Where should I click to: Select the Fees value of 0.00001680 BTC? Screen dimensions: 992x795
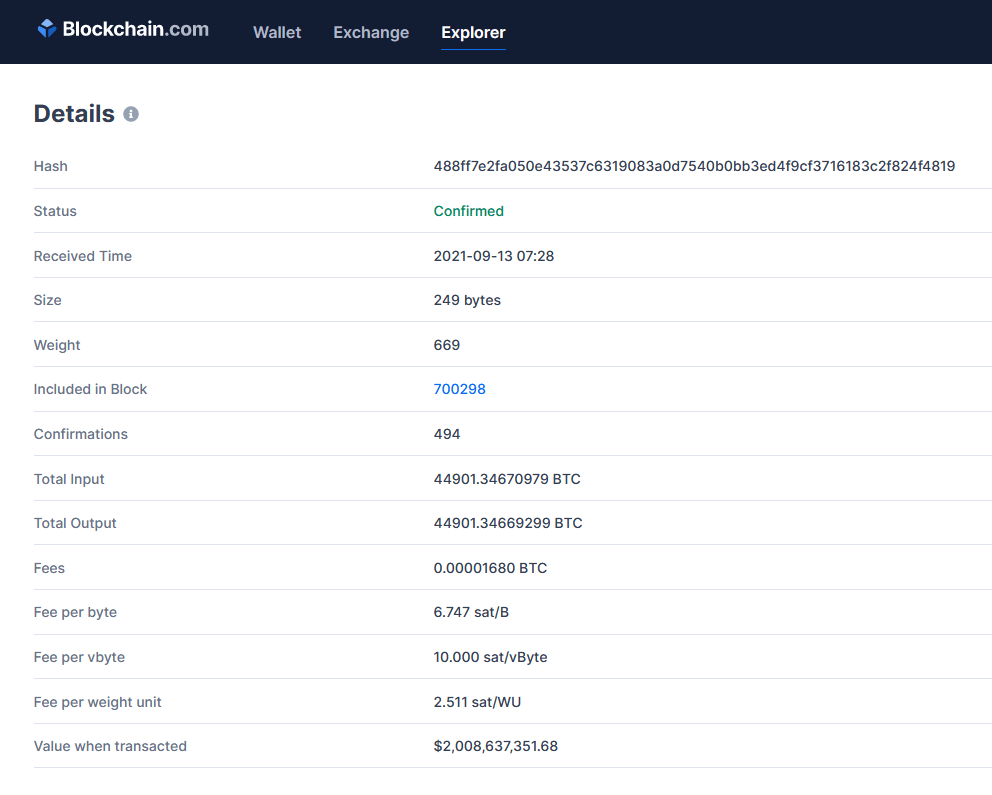[489, 567]
